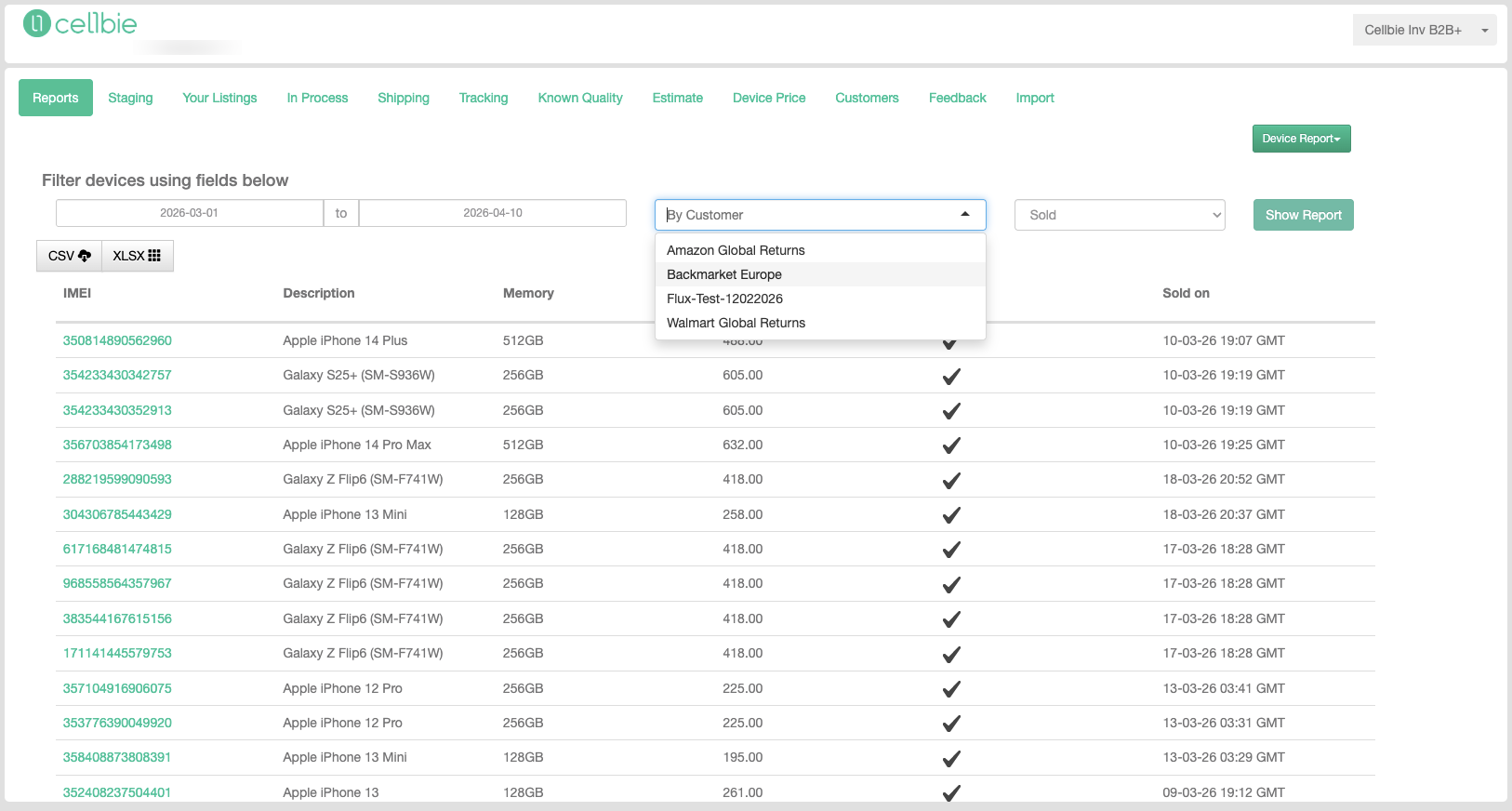The image size is (1512, 811).
Task: Go to the Known Quality tab
Action: pyautogui.click(x=580, y=98)
